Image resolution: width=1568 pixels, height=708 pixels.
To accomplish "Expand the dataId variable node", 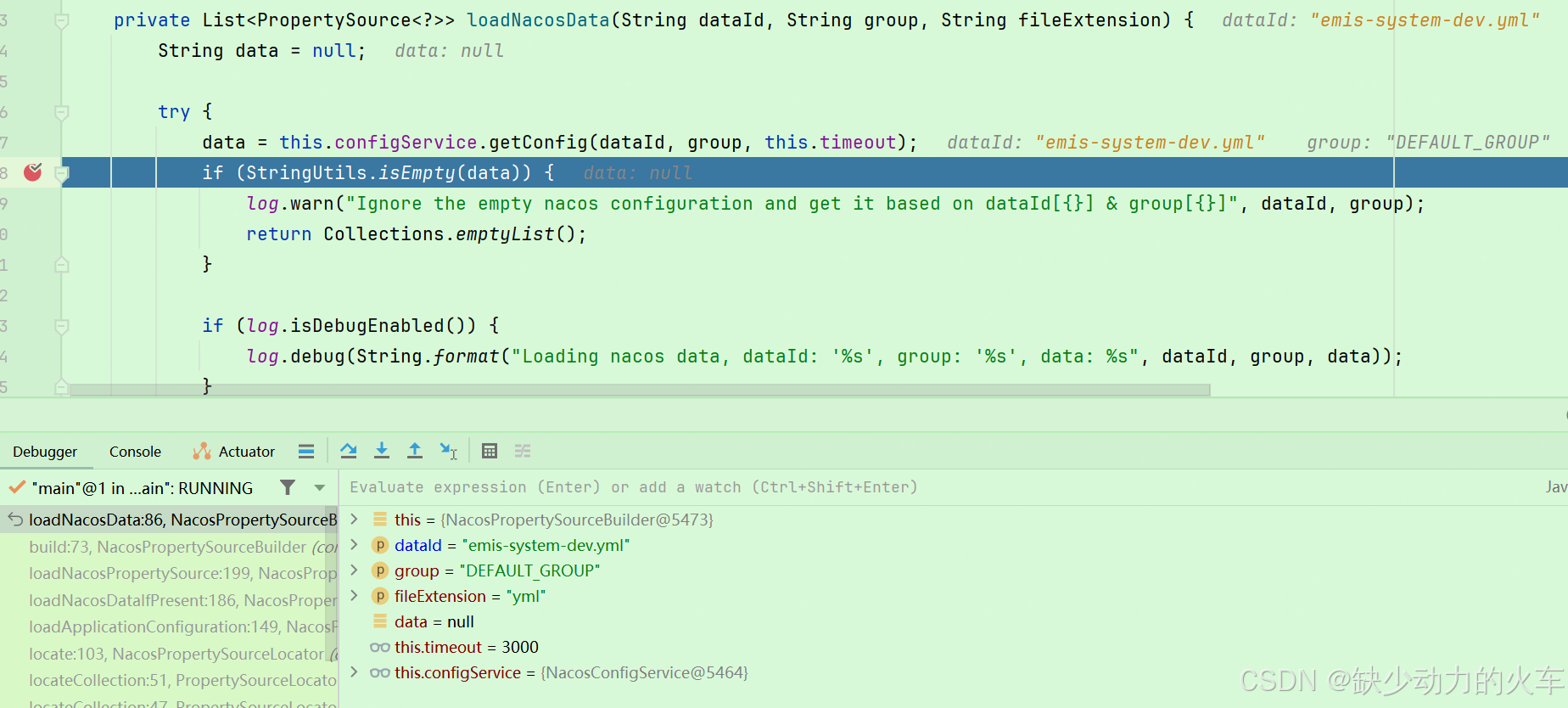I will click(x=354, y=544).
